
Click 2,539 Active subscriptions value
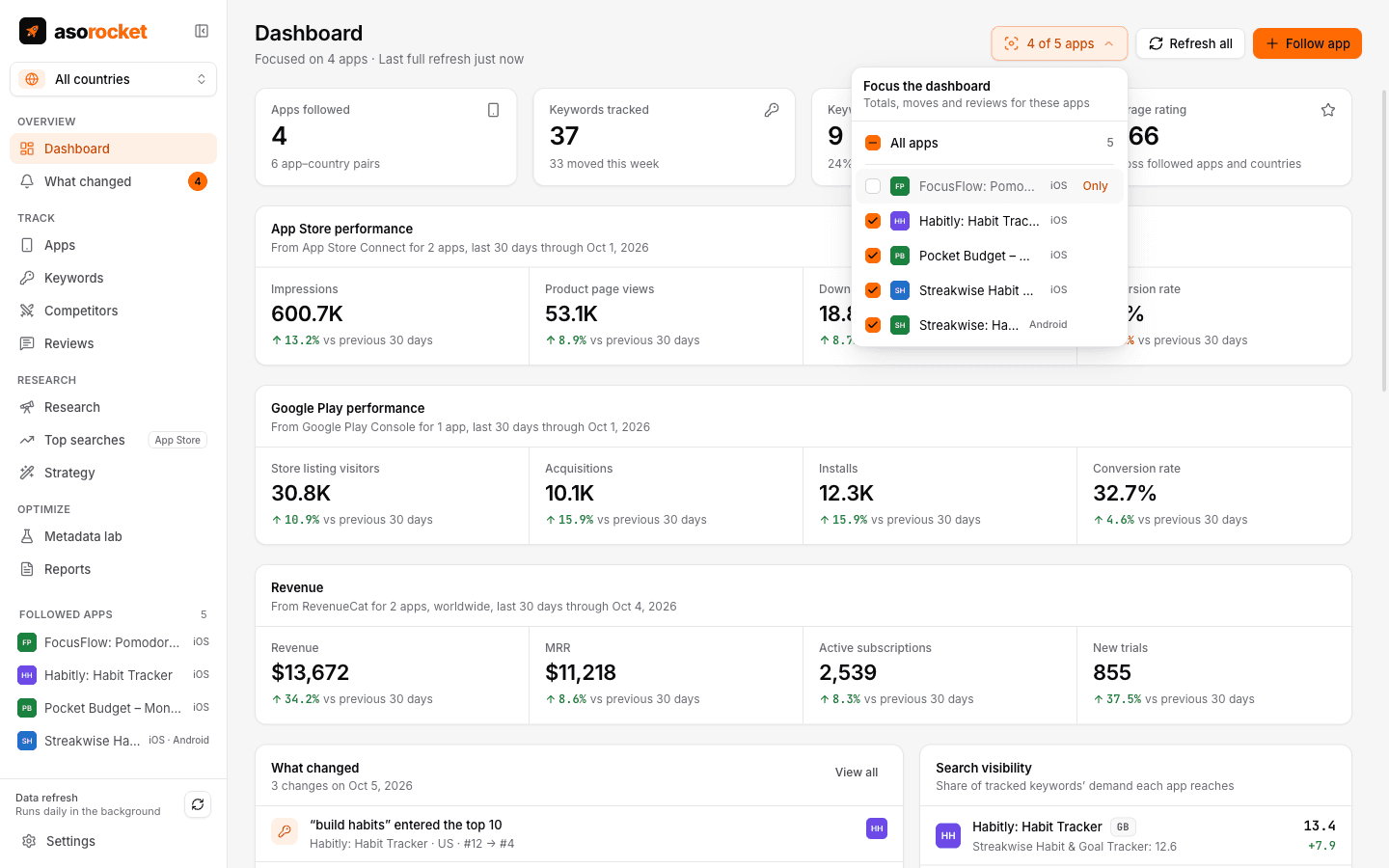[848, 673]
